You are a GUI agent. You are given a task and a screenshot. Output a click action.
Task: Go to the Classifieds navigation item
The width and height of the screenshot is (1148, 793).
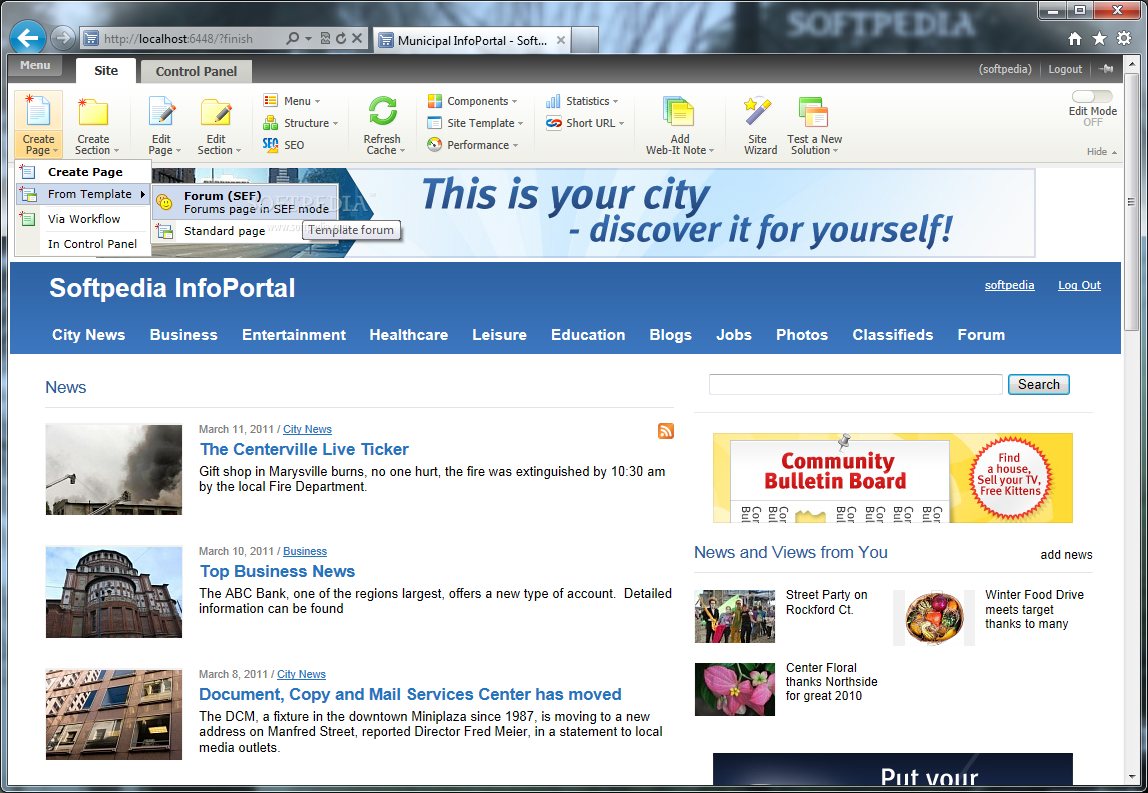click(x=892, y=335)
